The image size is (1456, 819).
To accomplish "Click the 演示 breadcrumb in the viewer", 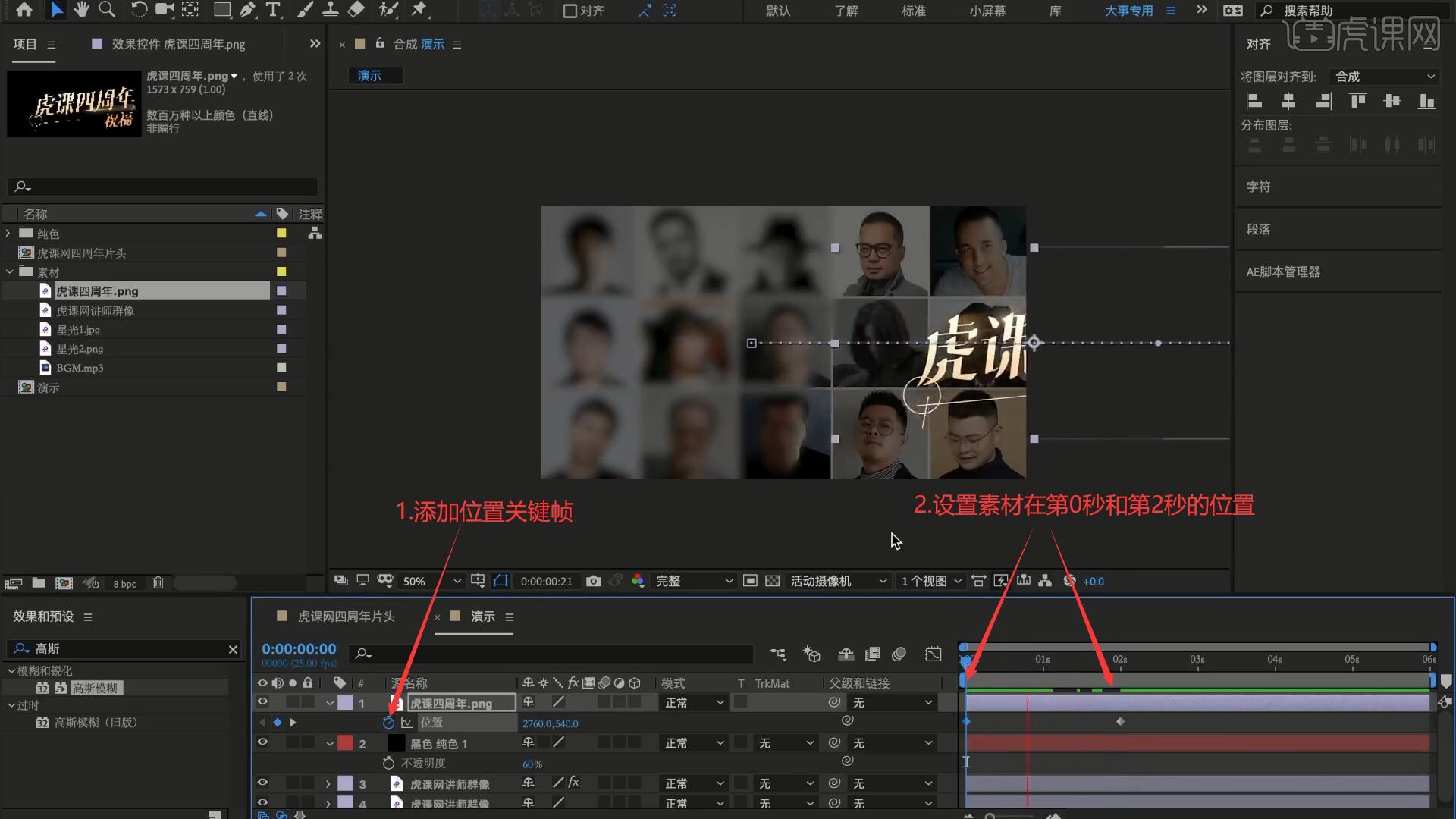I will click(369, 76).
